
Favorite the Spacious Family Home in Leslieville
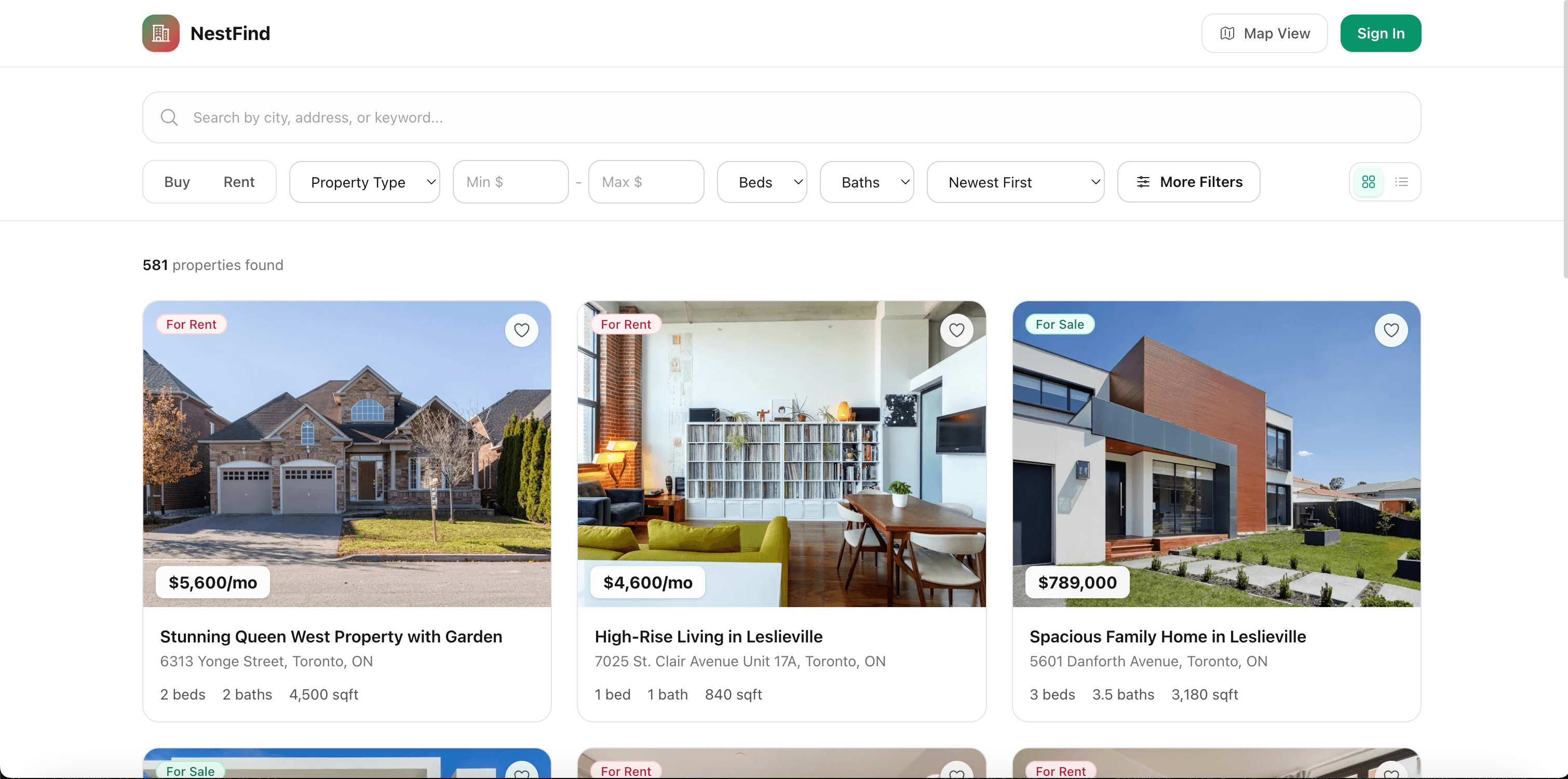[1391, 329]
